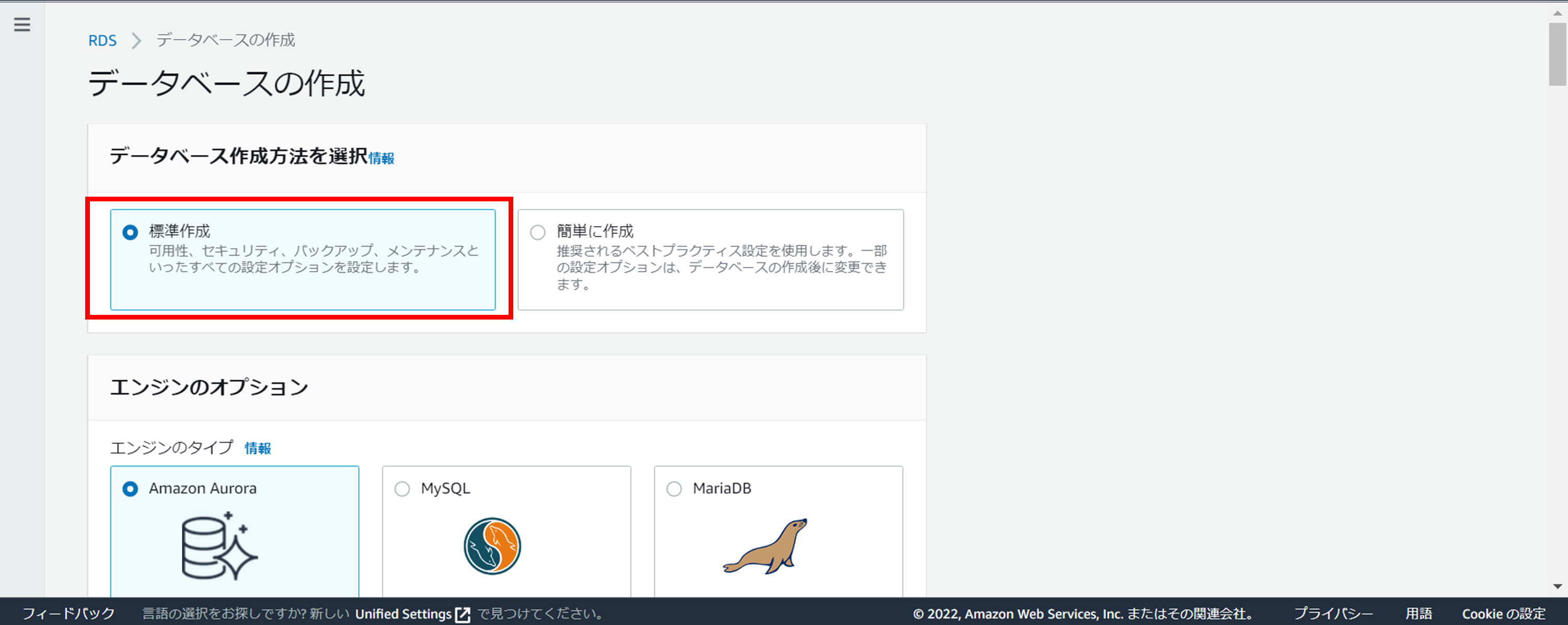Screen dimensions: 1568x625
Task: Click the Amazon Aurora database icon
Action: click(x=219, y=546)
